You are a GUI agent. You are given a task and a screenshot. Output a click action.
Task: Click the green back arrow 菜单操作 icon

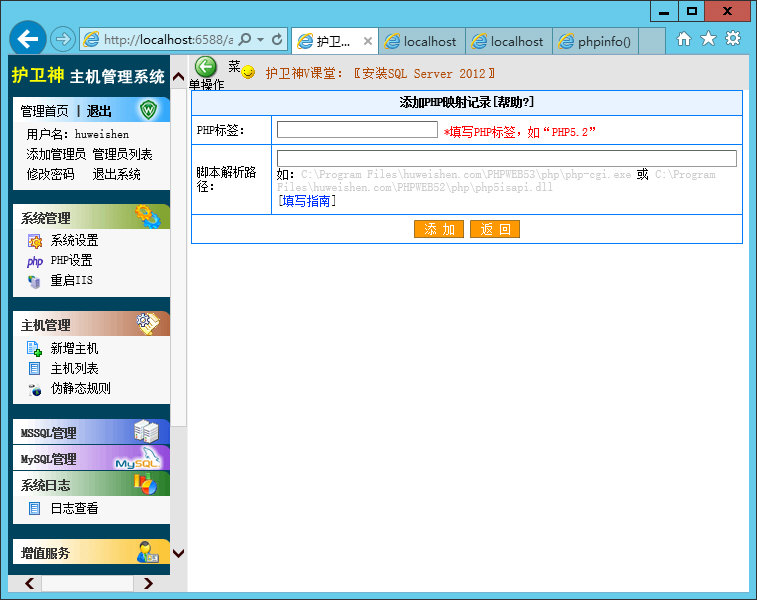(x=206, y=67)
